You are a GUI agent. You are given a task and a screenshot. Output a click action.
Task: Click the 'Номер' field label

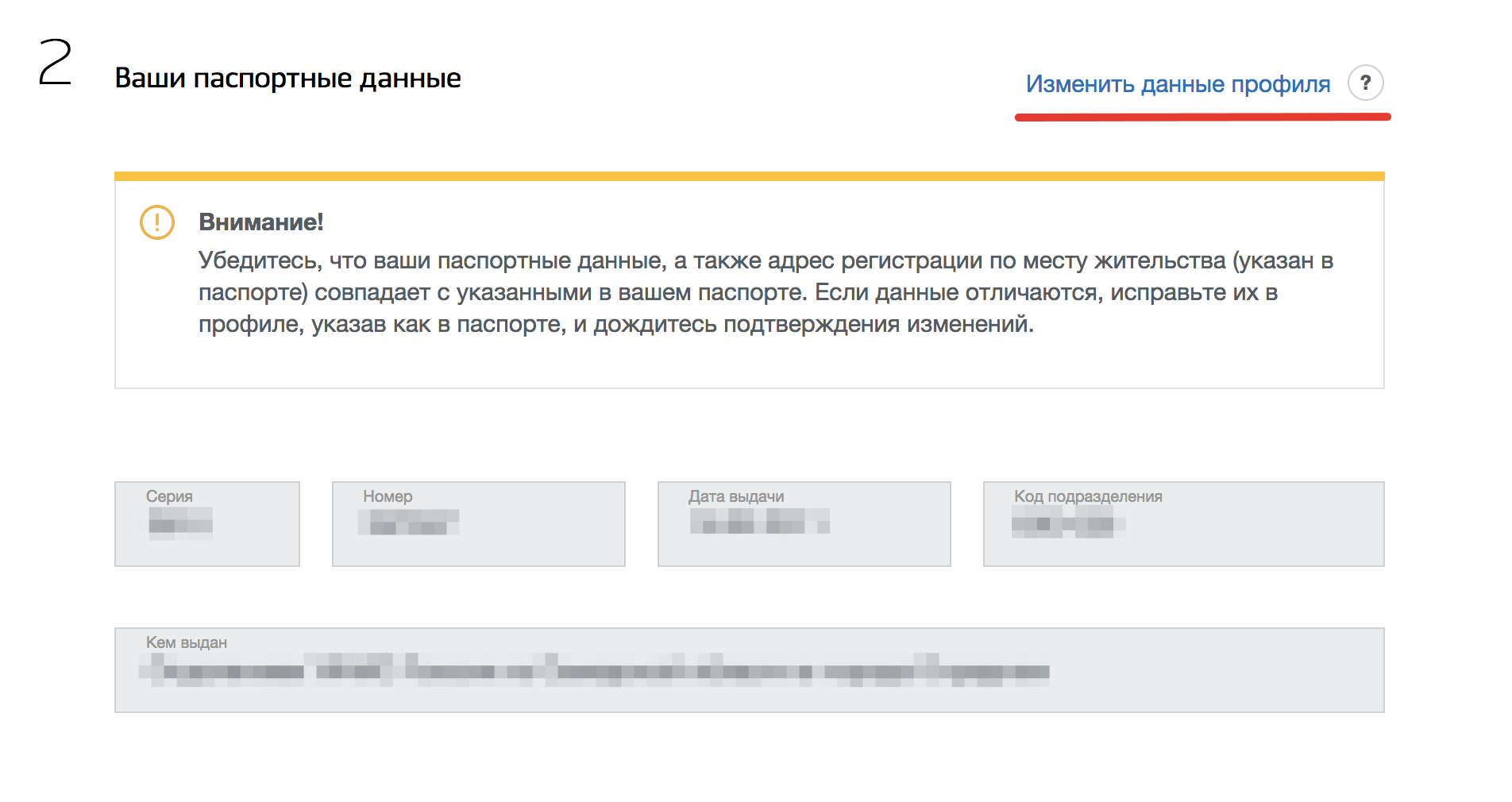[388, 496]
